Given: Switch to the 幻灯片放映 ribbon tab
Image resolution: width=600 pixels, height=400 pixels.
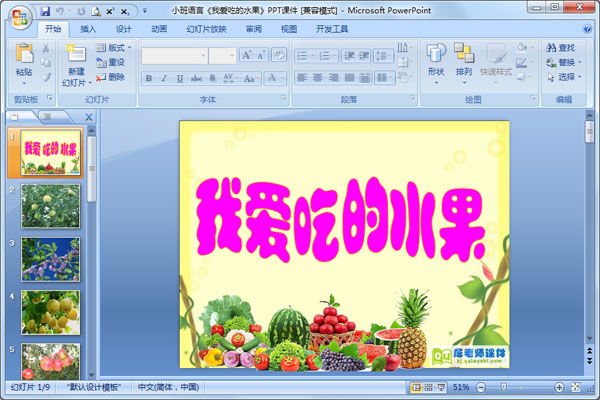Looking at the screenshot, I should point(206,29).
